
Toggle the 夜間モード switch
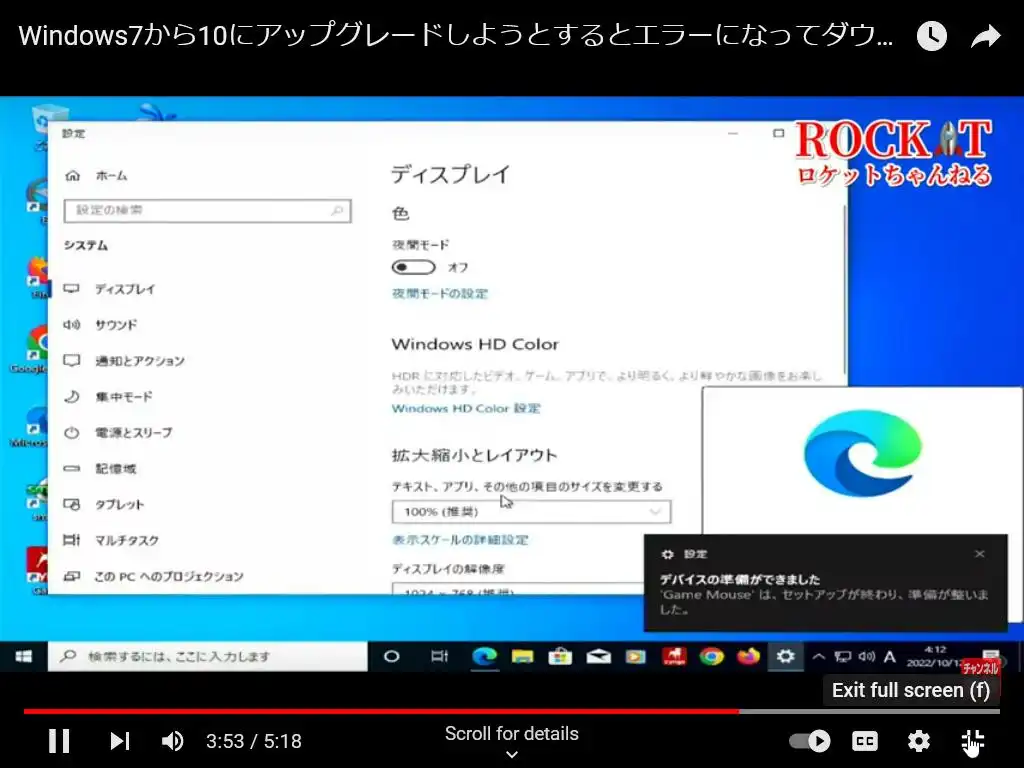coord(413,267)
